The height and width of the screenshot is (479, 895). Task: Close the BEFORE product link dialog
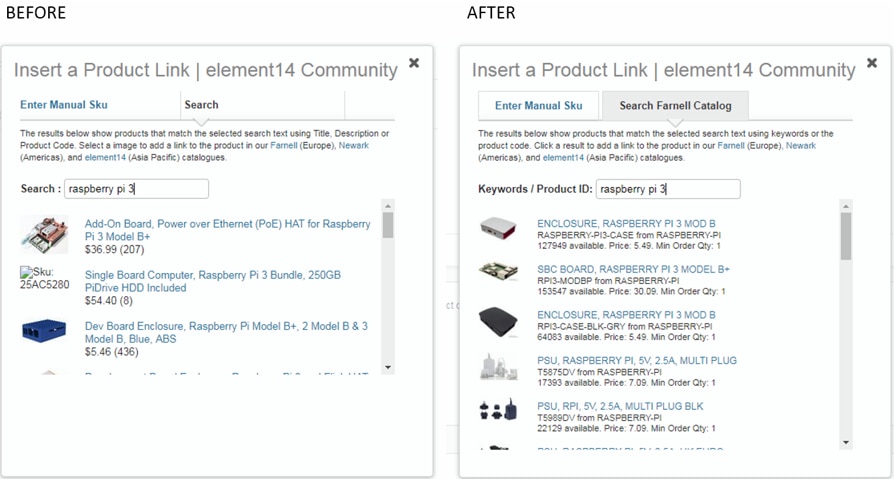pyautogui.click(x=414, y=64)
